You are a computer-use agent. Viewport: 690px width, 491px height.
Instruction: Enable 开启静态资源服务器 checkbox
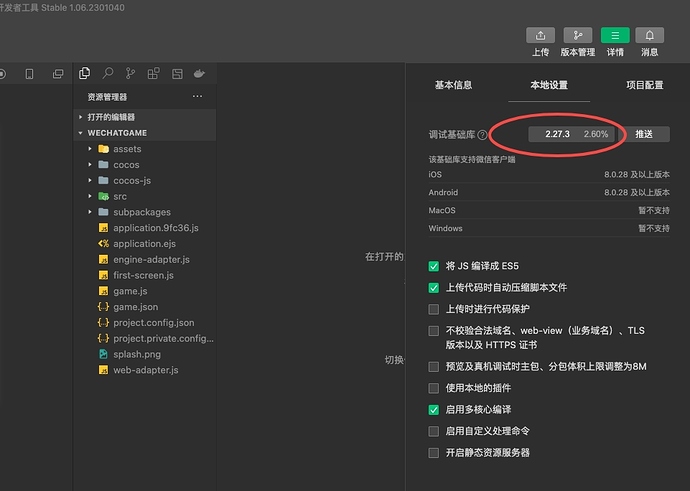point(433,453)
